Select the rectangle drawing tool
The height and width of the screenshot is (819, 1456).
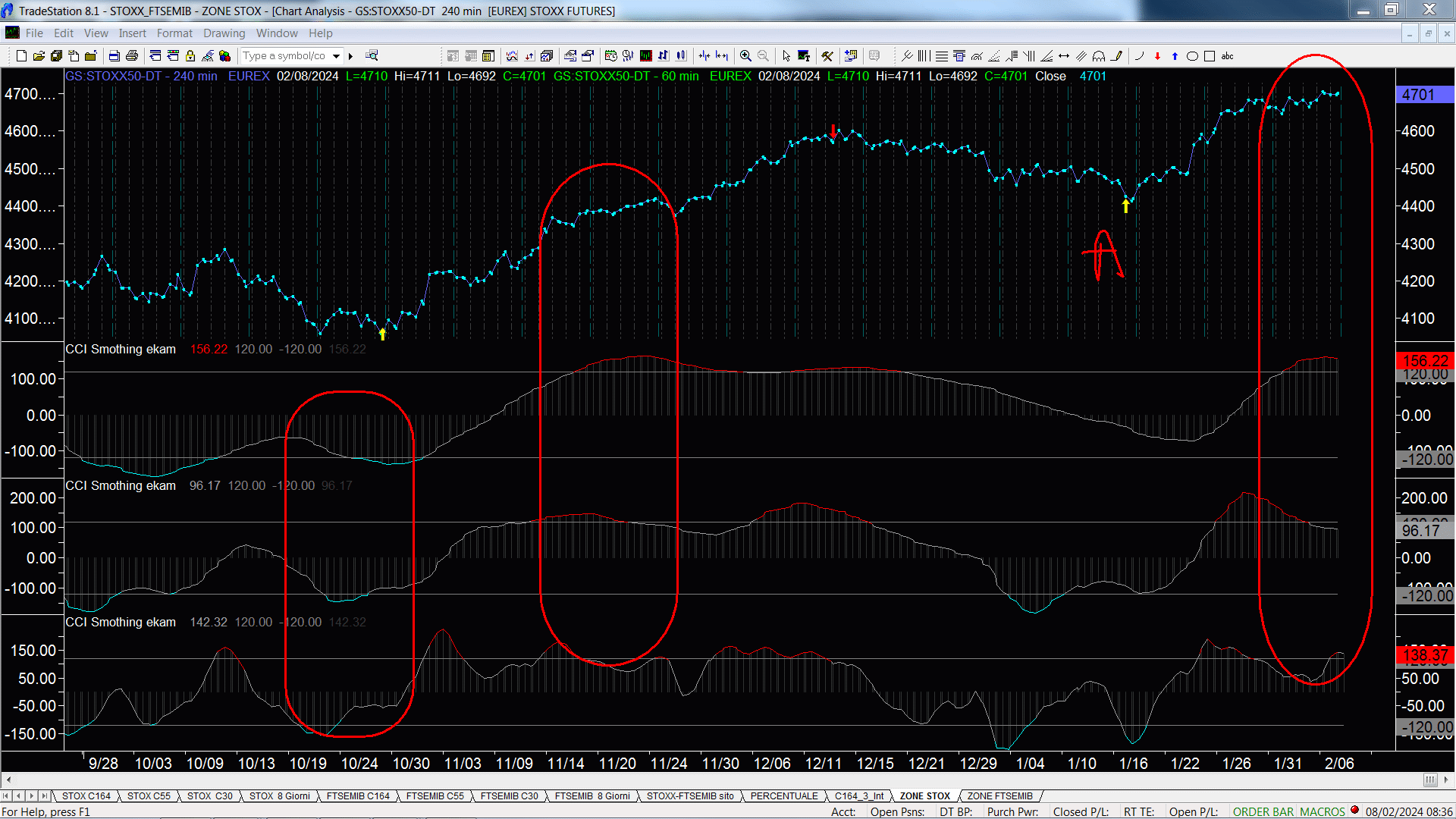1210,55
